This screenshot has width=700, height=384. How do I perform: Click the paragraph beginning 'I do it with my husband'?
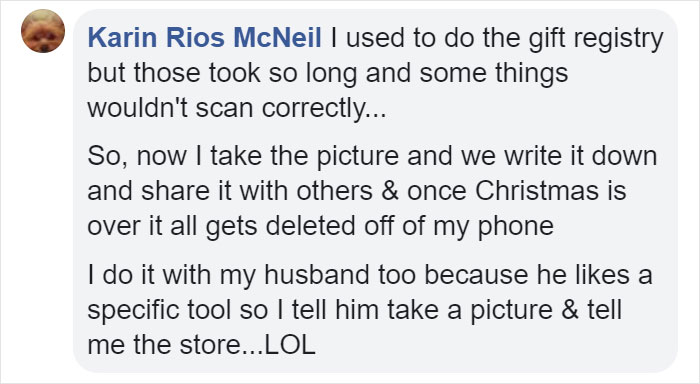point(370,310)
